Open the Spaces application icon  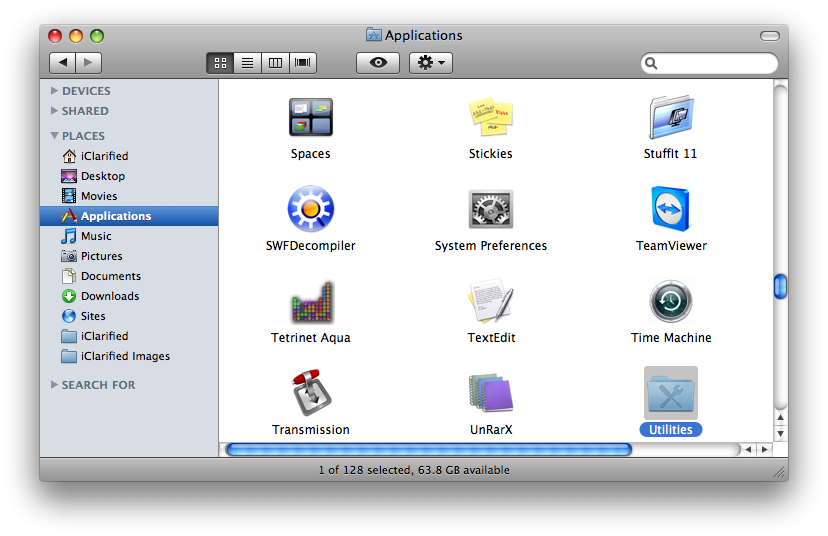click(x=310, y=118)
